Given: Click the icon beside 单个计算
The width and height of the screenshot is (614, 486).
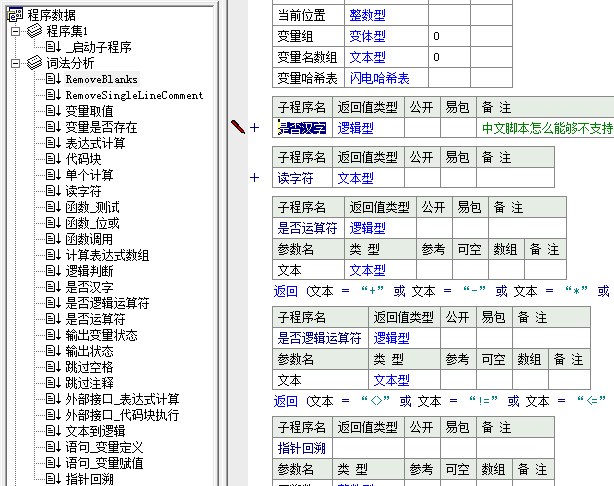Looking at the screenshot, I should (53, 175).
